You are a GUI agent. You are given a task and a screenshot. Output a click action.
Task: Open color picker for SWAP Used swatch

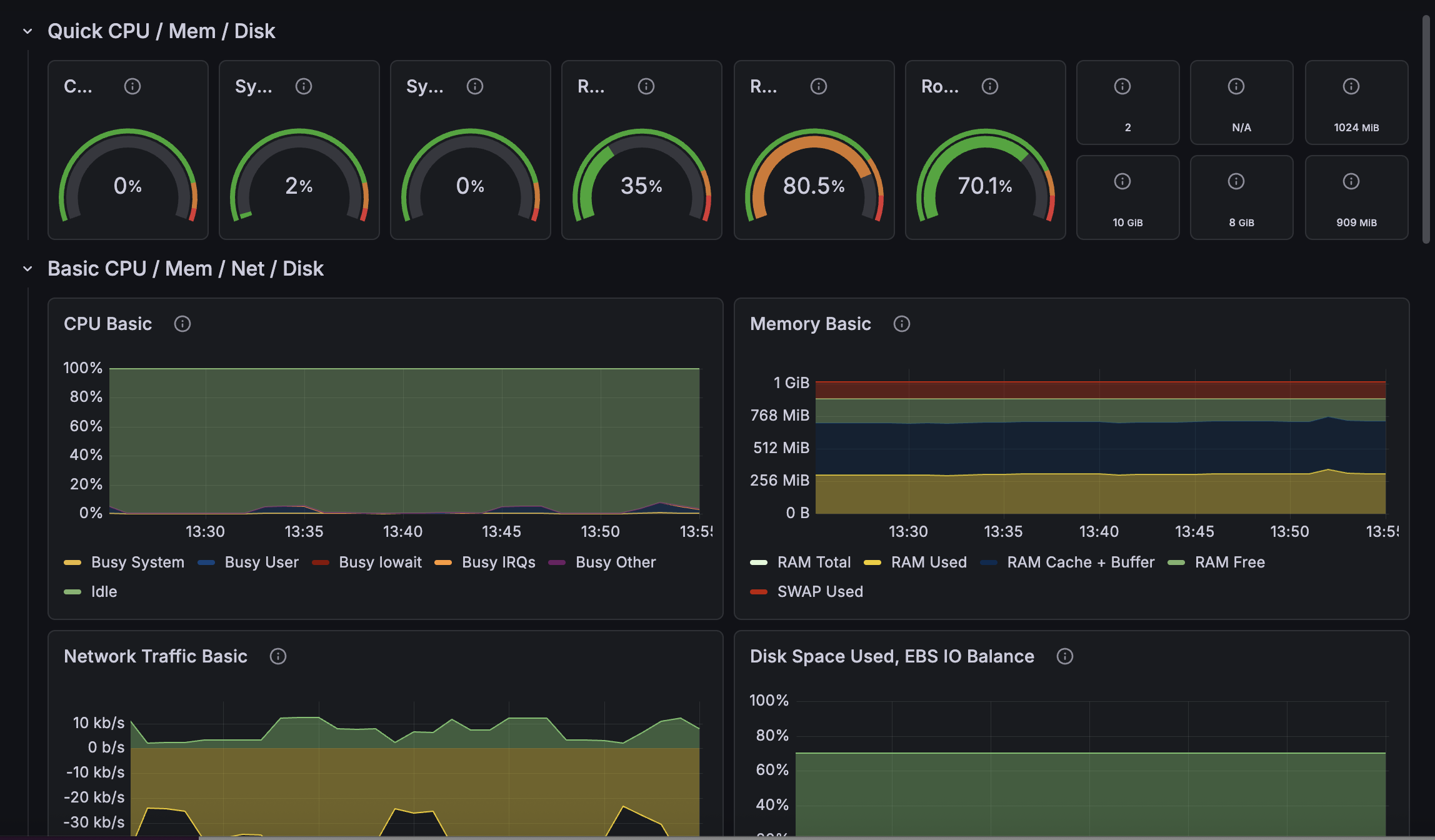pos(759,592)
